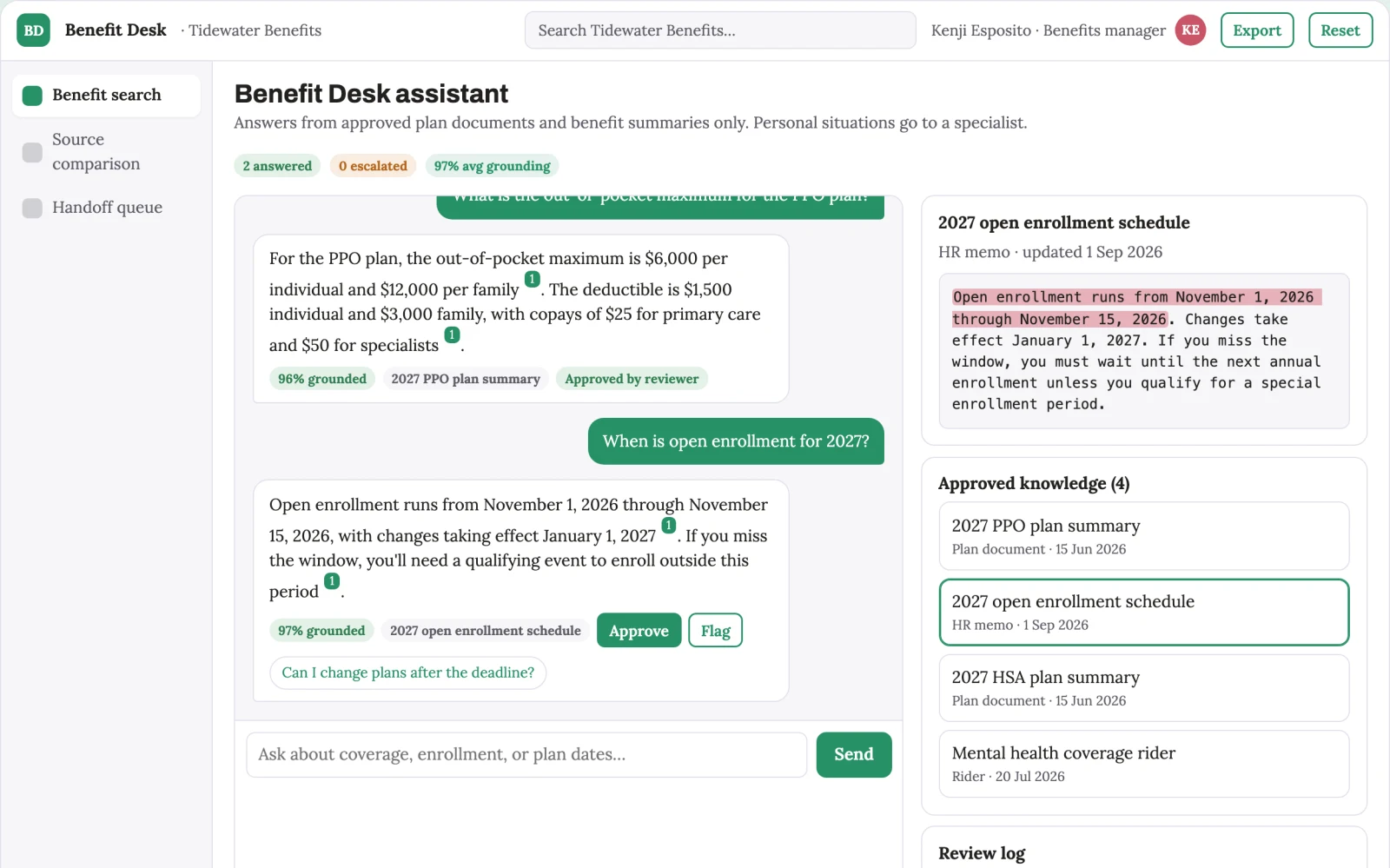The width and height of the screenshot is (1390, 868).
Task: Open citation marker after "$12,000 per family"
Action: pyautogui.click(x=532, y=280)
